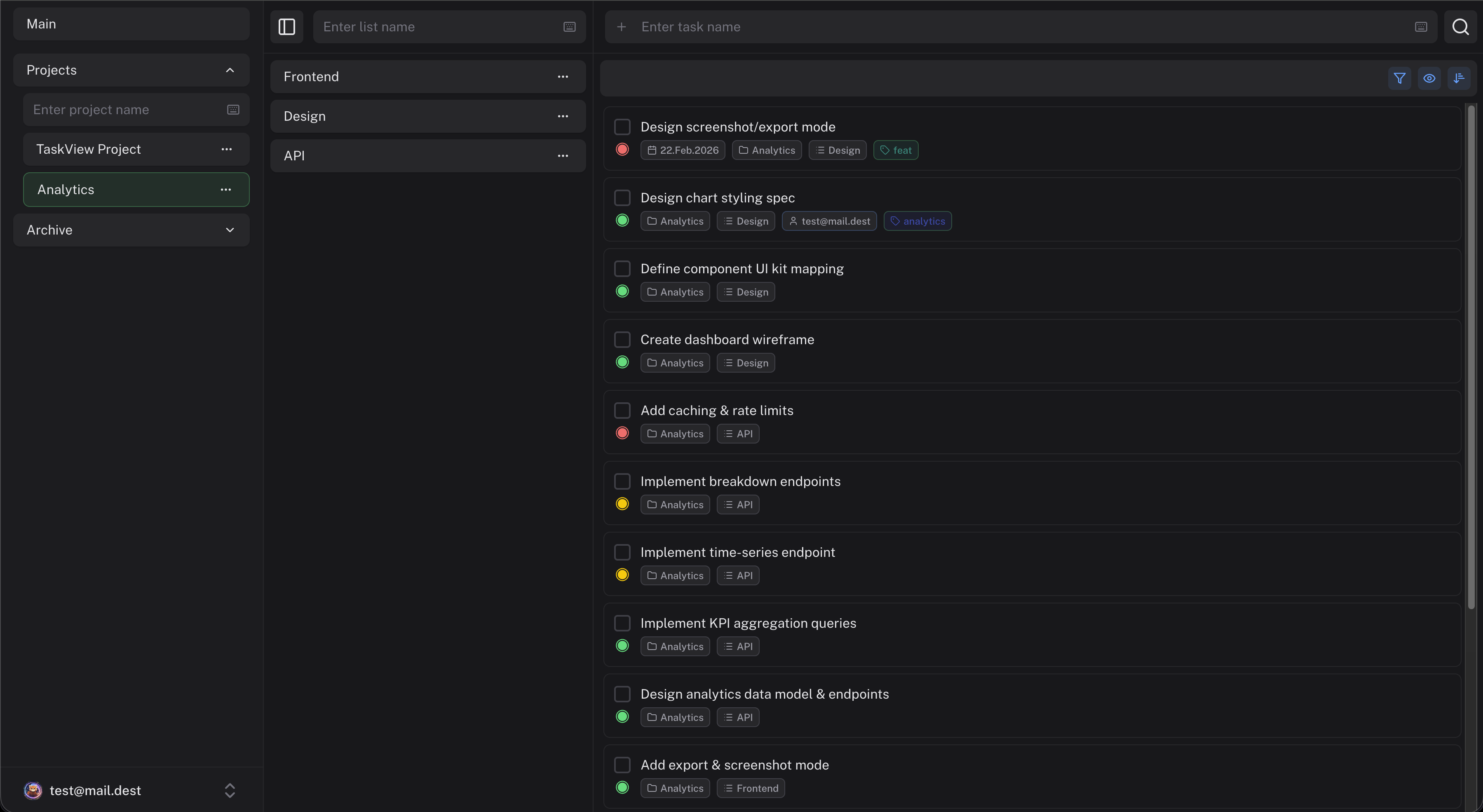
Task: Open the options menu for the Analytics project
Action: [226, 190]
